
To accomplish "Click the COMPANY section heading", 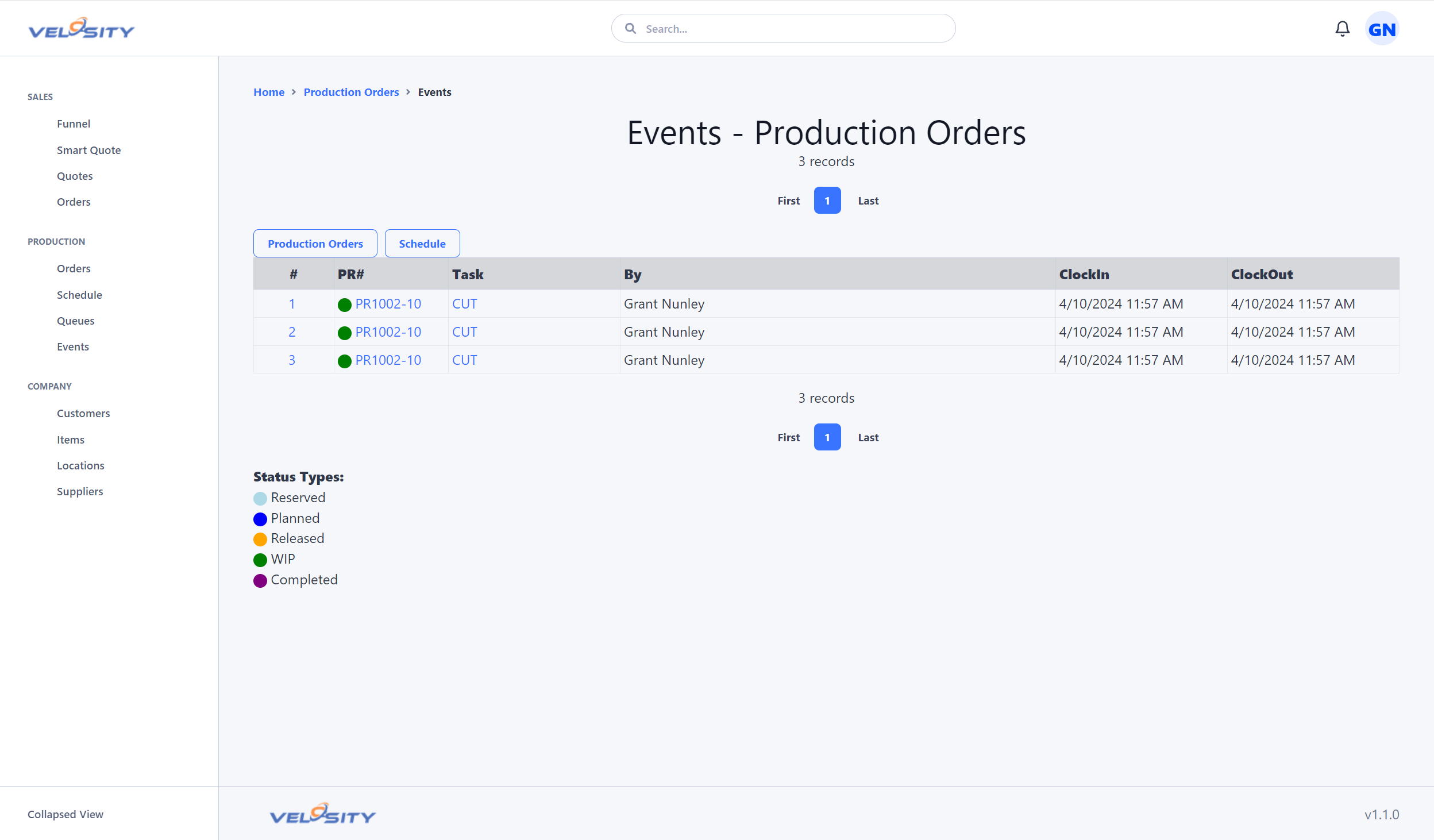I will (x=49, y=386).
